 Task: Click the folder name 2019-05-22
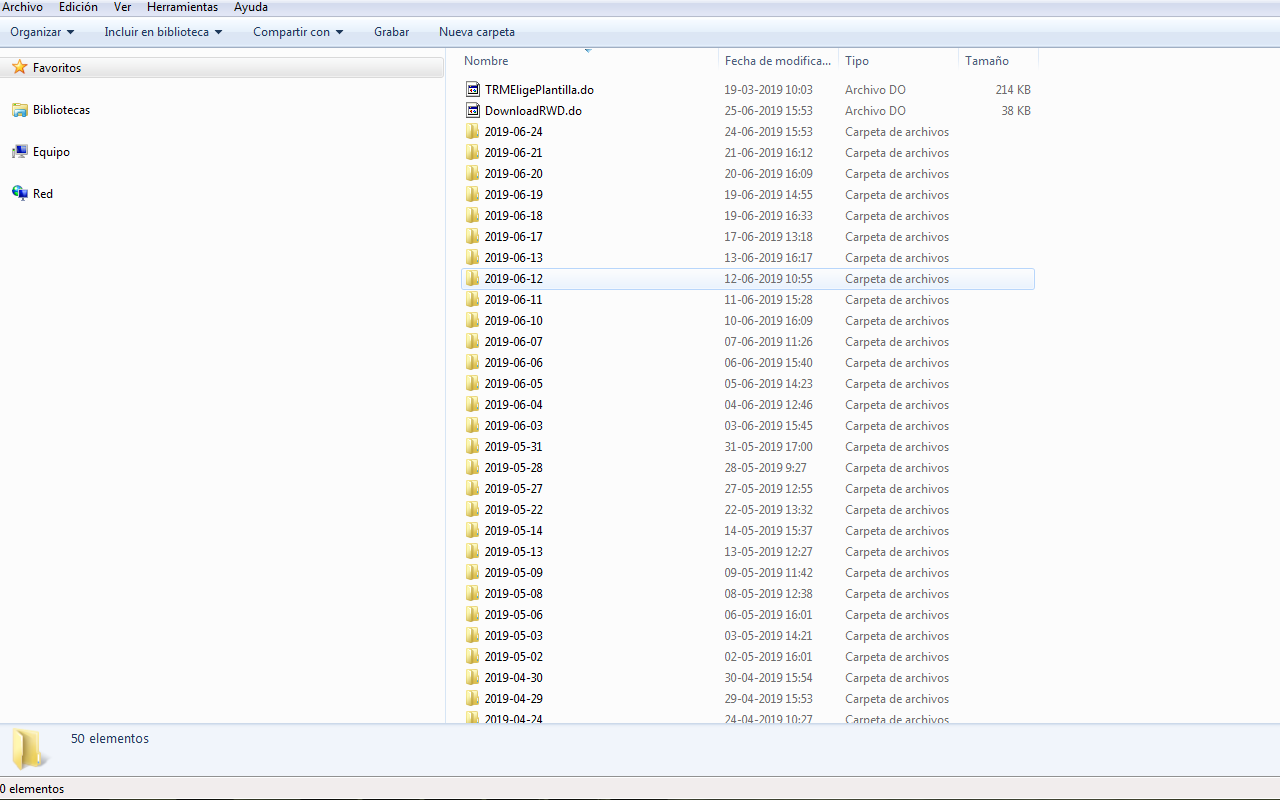pyautogui.click(x=514, y=510)
